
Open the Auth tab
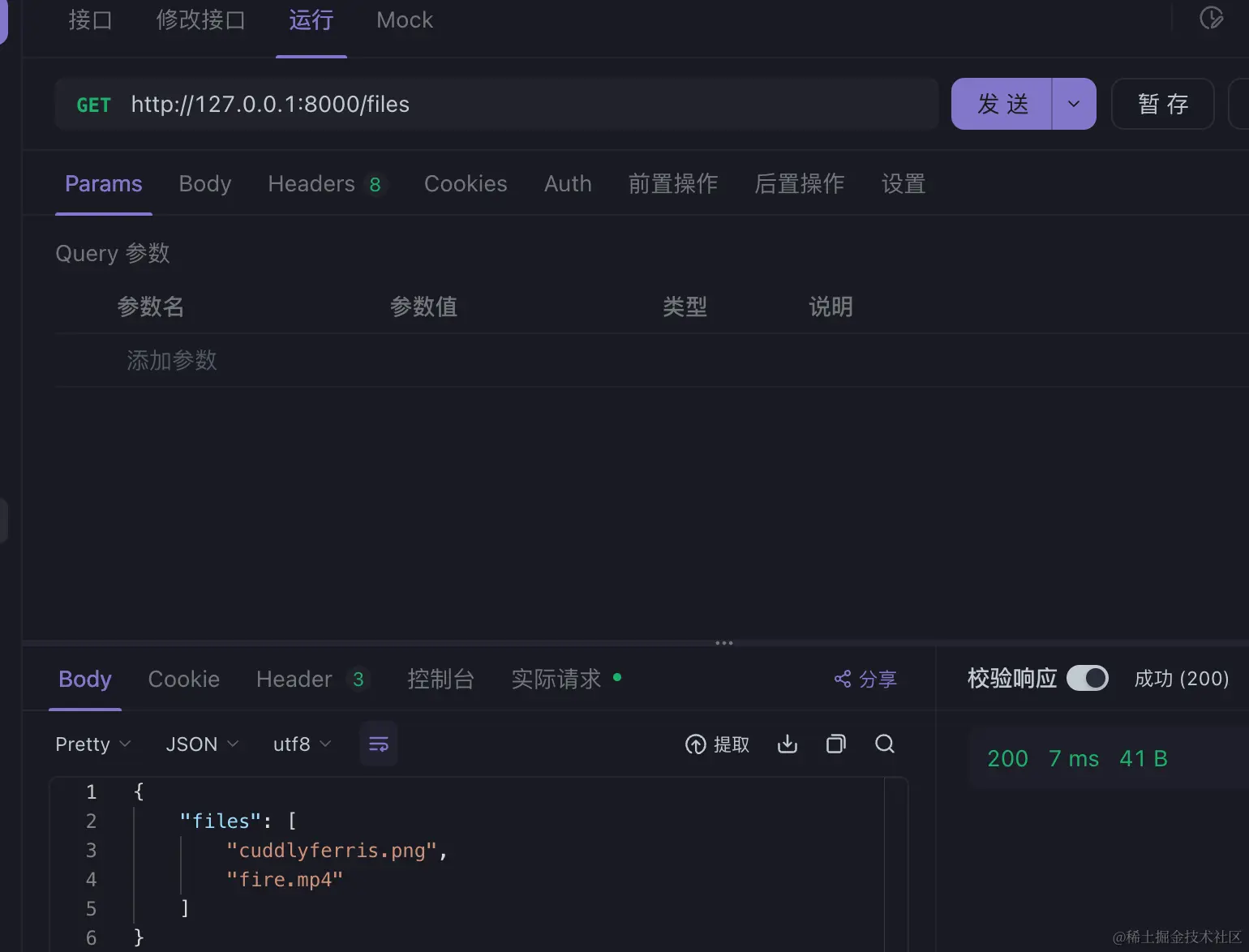coord(568,184)
